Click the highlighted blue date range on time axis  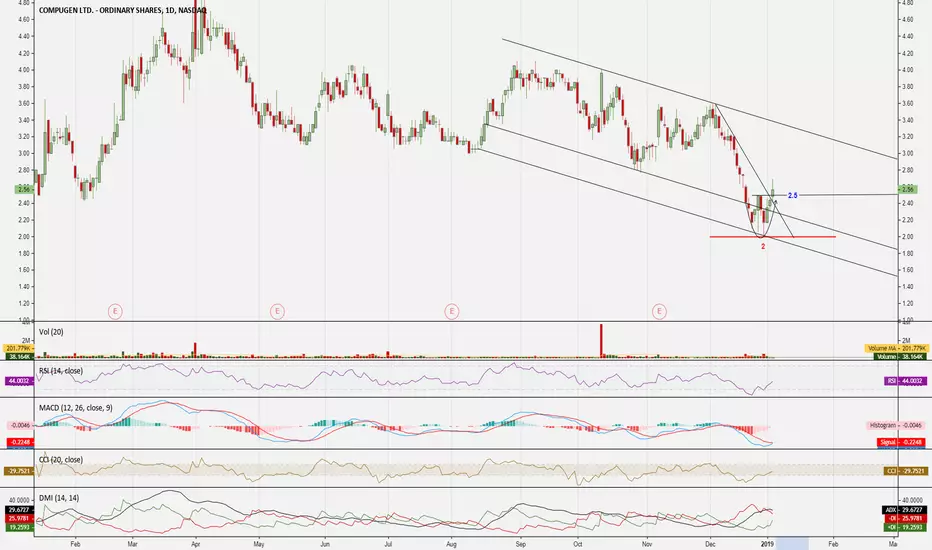coord(792,543)
